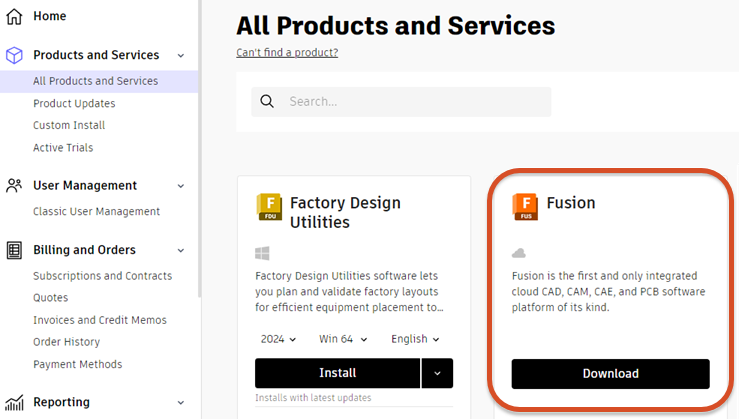The height and width of the screenshot is (419, 739).
Task: Open the Install button's arrow dropdown
Action: (437, 373)
